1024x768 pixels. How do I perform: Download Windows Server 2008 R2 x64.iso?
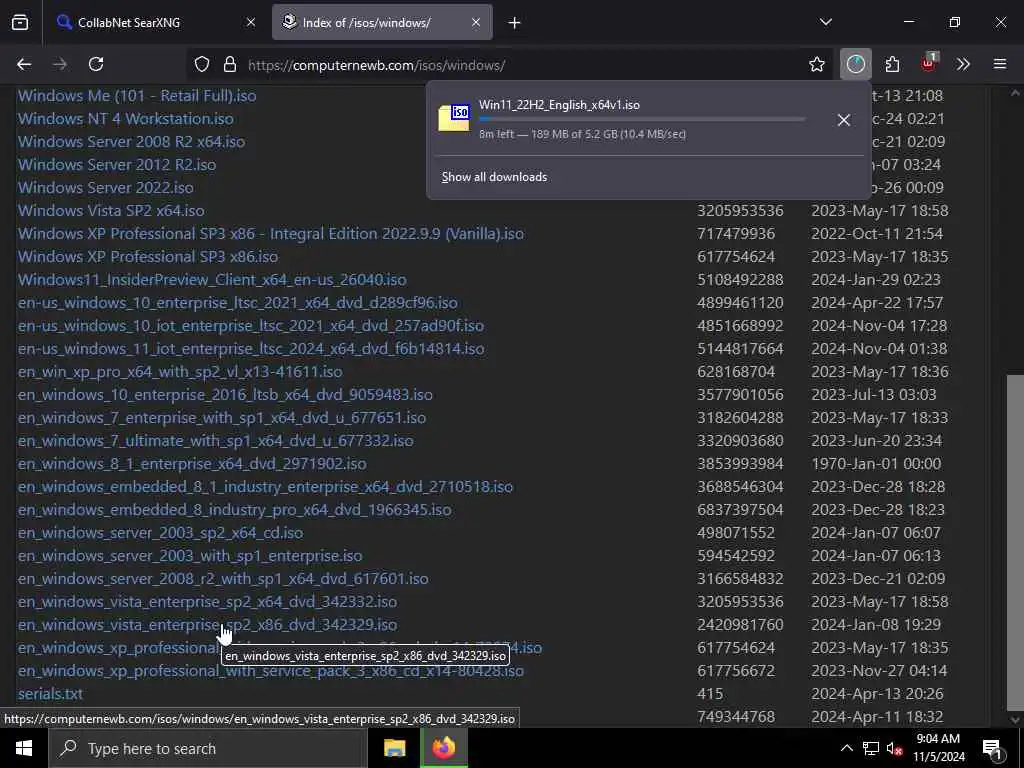pyautogui.click(x=131, y=142)
